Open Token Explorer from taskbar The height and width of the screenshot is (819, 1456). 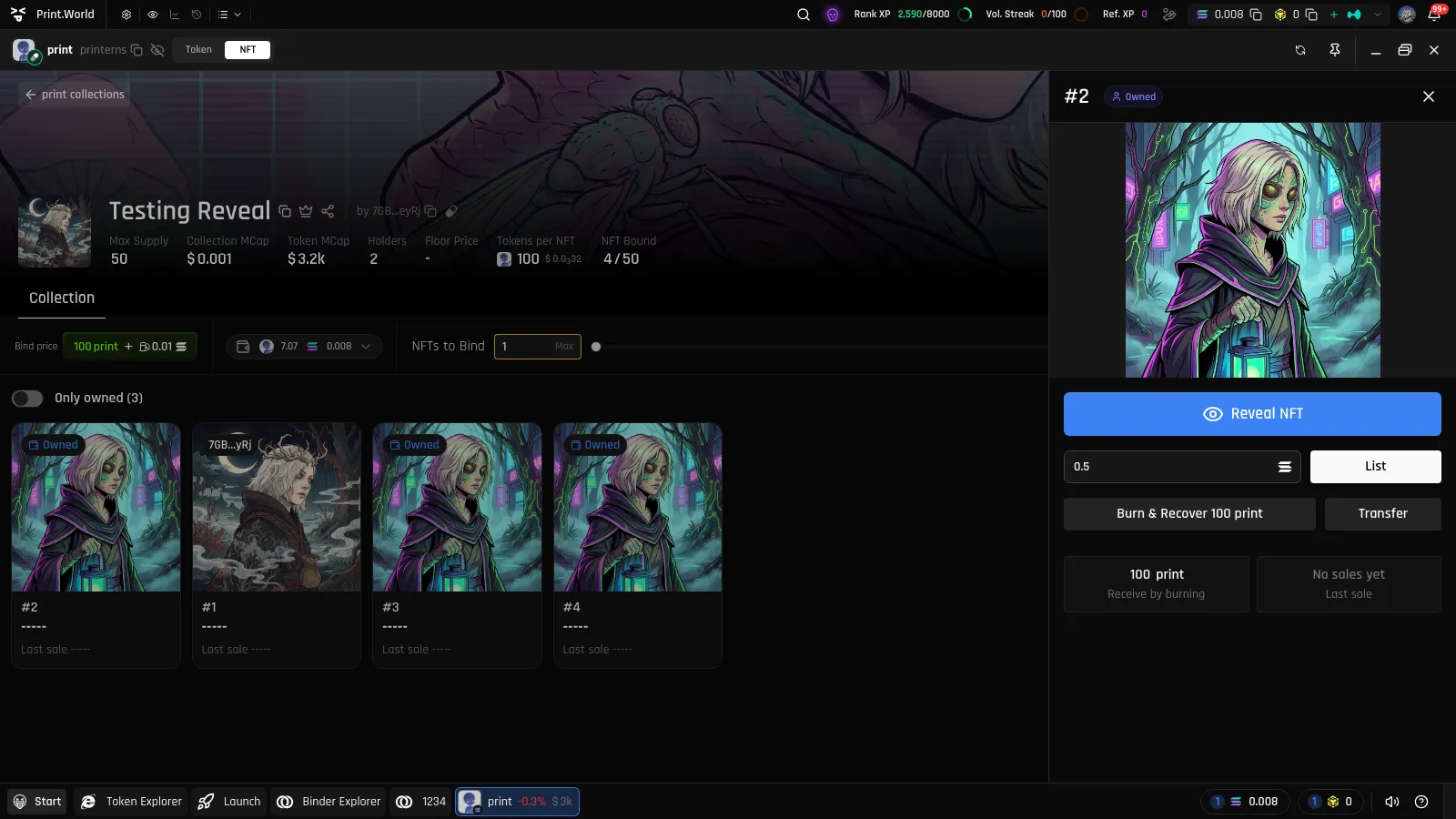(131, 802)
